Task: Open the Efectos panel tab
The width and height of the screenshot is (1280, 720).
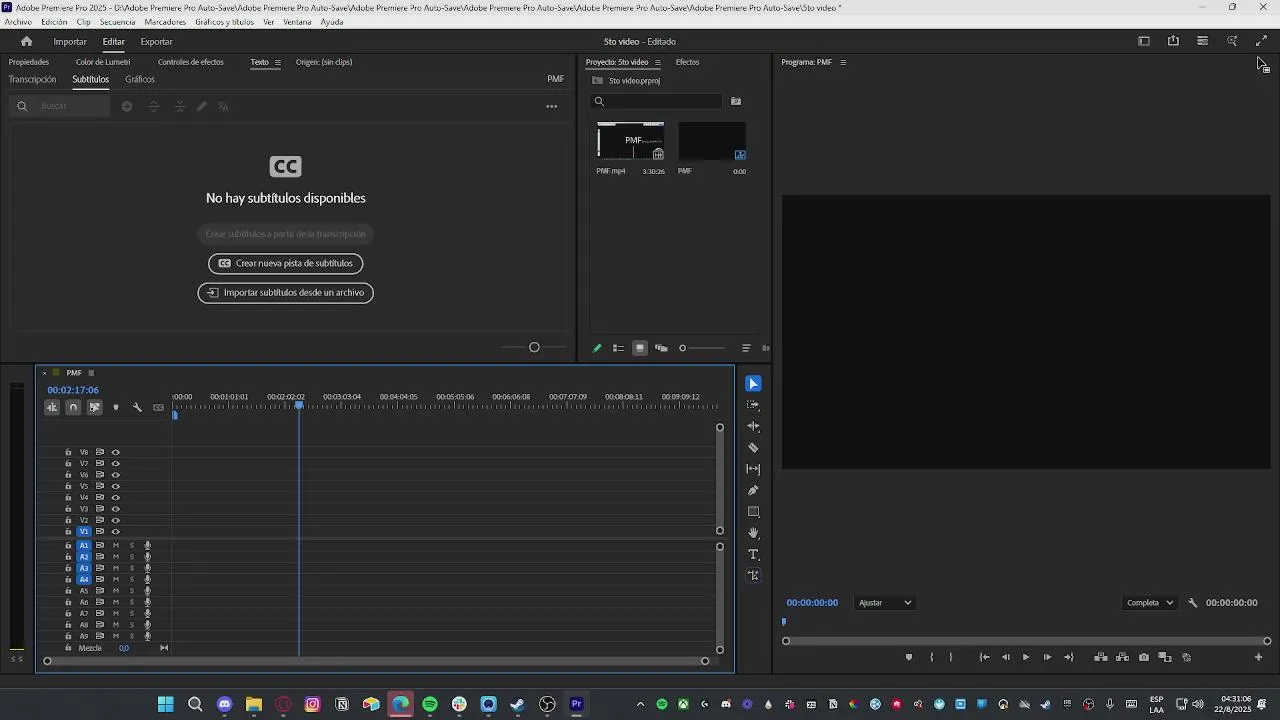Action: (687, 62)
